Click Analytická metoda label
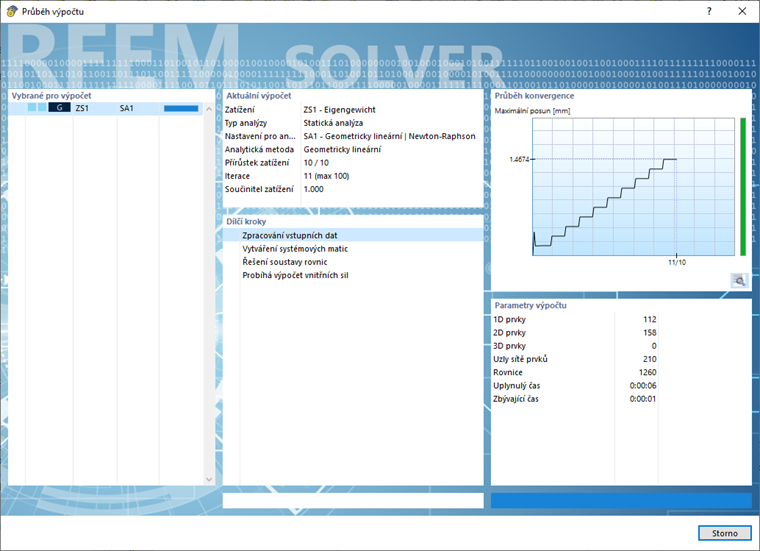The image size is (760, 551). coord(259,149)
